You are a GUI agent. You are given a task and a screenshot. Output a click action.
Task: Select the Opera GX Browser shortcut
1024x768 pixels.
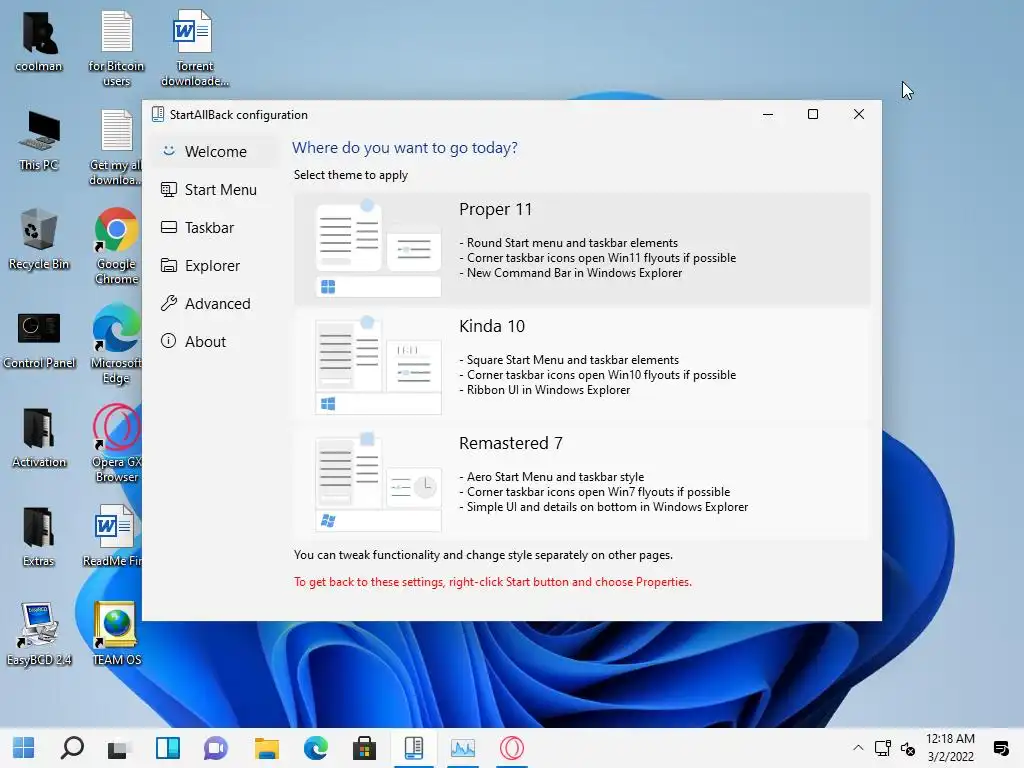click(116, 444)
